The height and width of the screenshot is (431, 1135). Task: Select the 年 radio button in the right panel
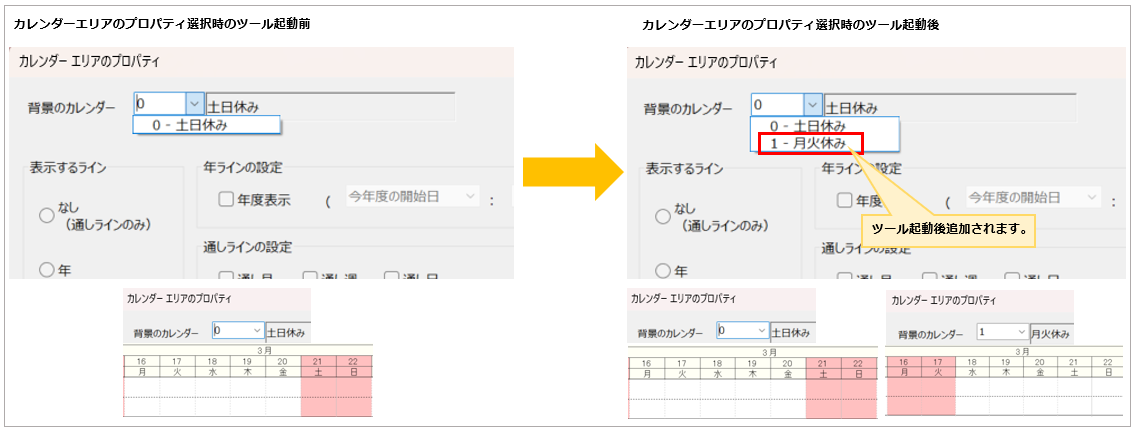click(x=663, y=271)
